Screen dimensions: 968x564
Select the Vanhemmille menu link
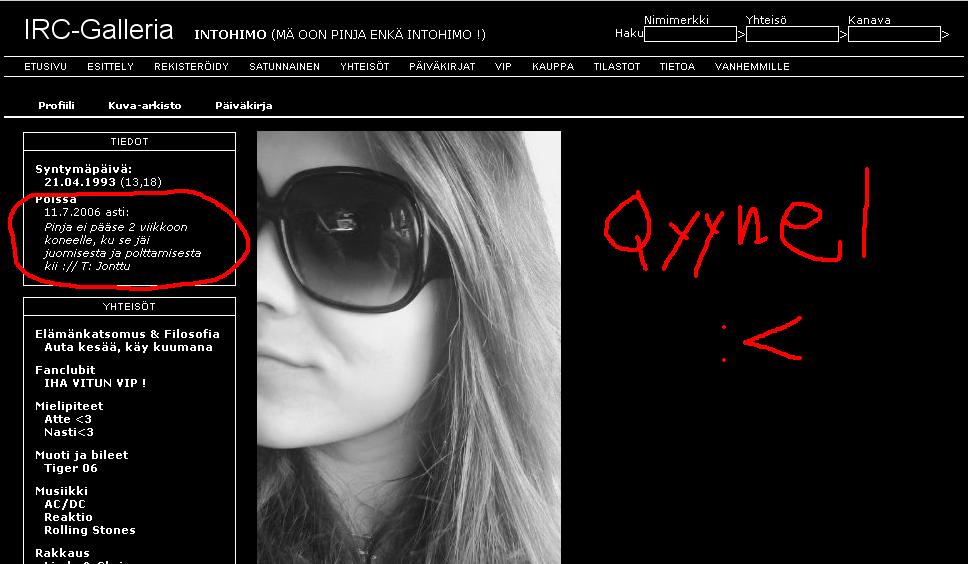(752, 67)
